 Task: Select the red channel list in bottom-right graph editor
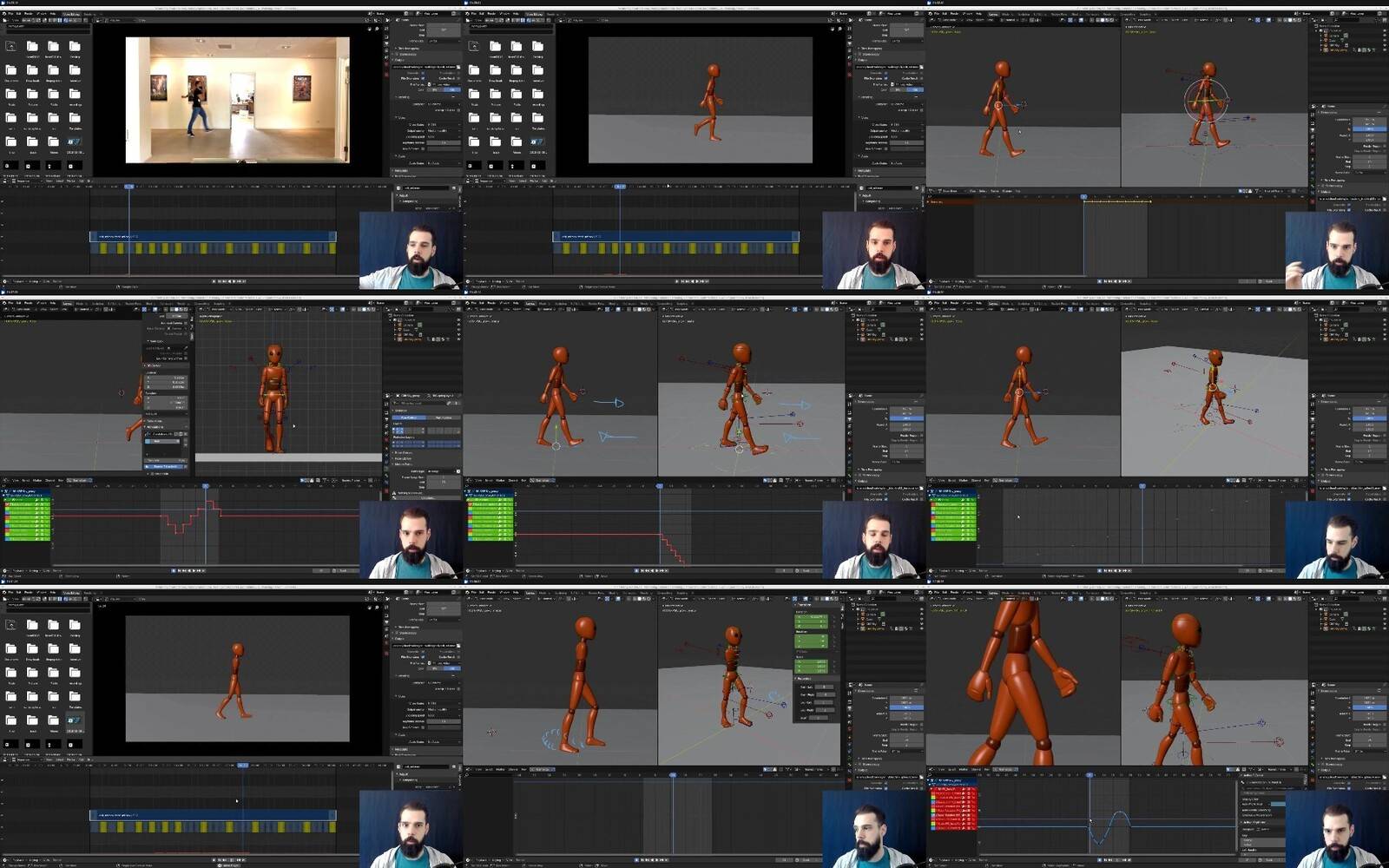click(x=953, y=808)
